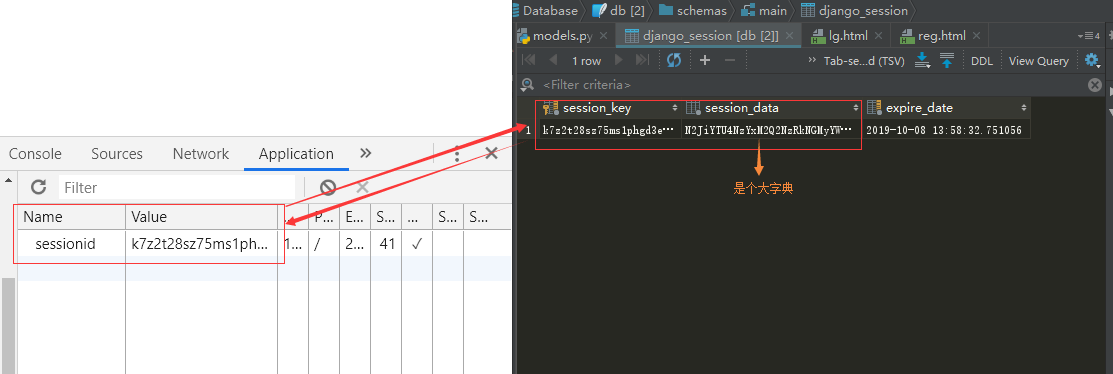Image resolution: width=1113 pixels, height=374 pixels.
Task: Close the lg.html tab
Action: [879, 35]
